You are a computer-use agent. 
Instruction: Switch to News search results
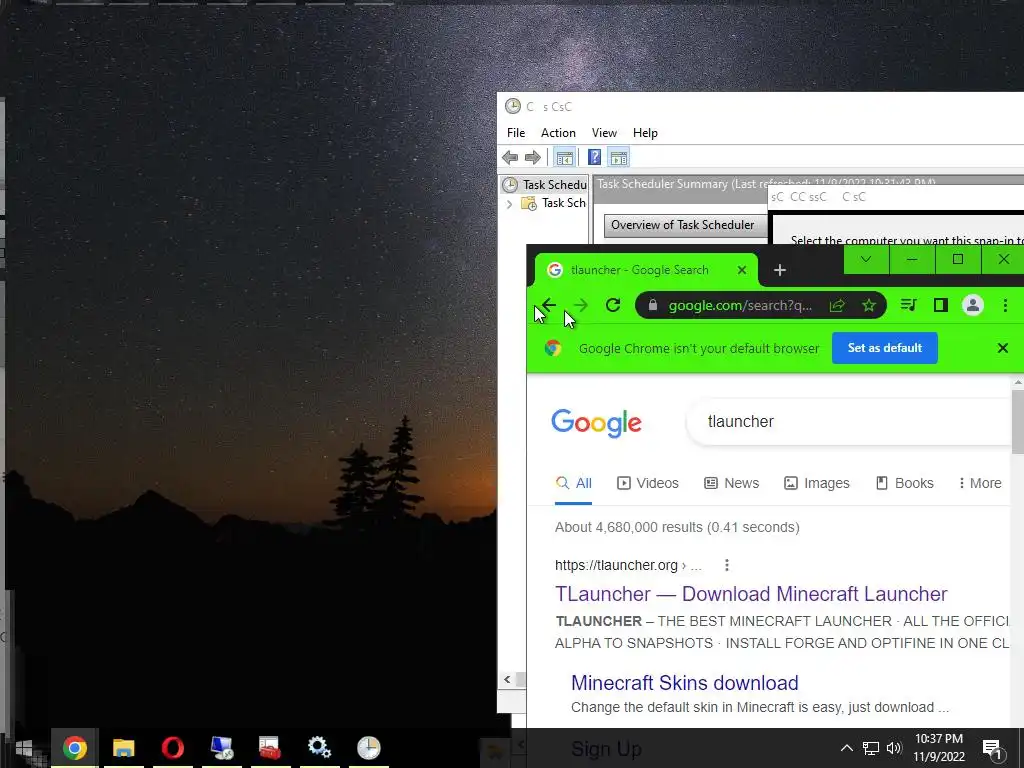pos(731,483)
